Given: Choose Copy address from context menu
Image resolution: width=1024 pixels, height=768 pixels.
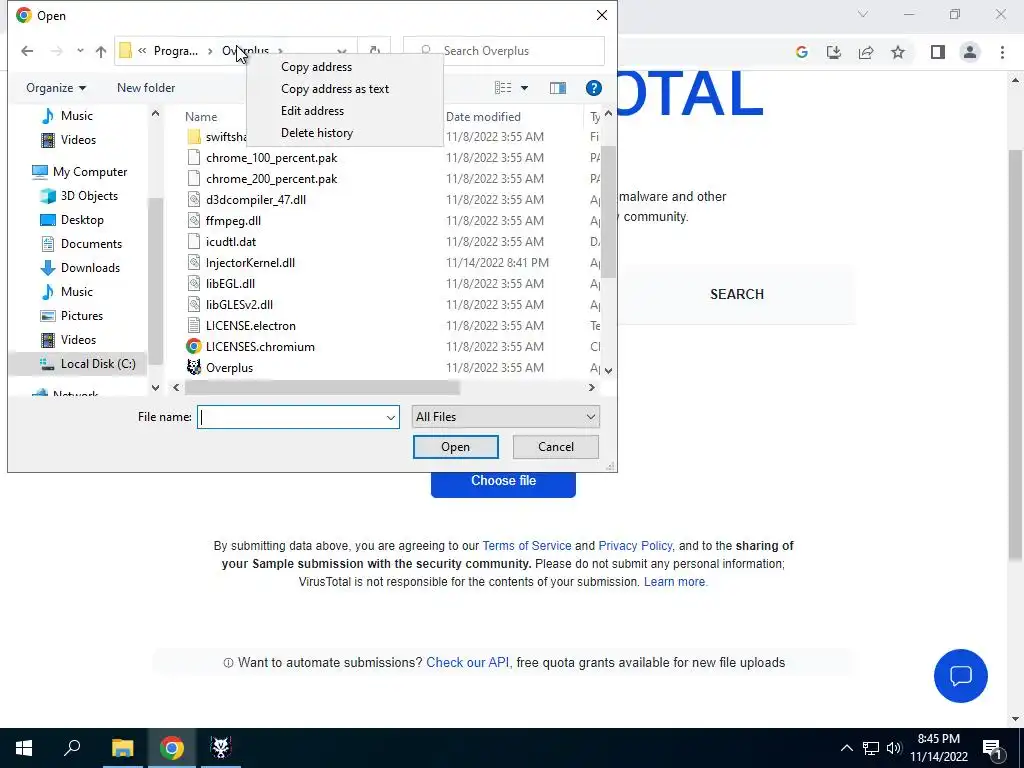Looking at the screenshot, I should pyautogui.click(x=316, y=67).
